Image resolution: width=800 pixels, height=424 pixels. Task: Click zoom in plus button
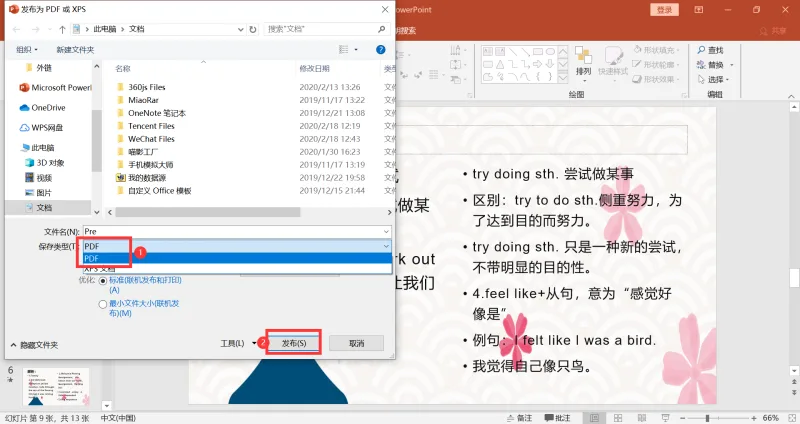(x=754, y=418)
